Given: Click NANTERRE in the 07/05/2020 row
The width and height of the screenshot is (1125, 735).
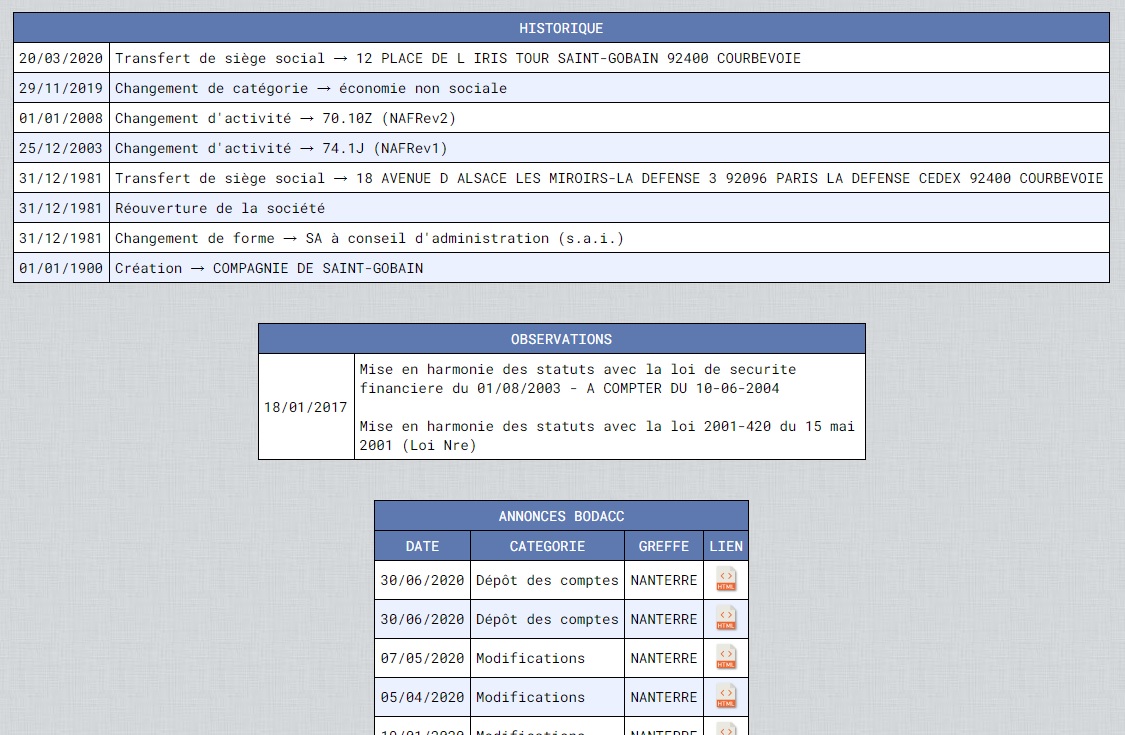Looking at the screenshot, I should [664, 658].
